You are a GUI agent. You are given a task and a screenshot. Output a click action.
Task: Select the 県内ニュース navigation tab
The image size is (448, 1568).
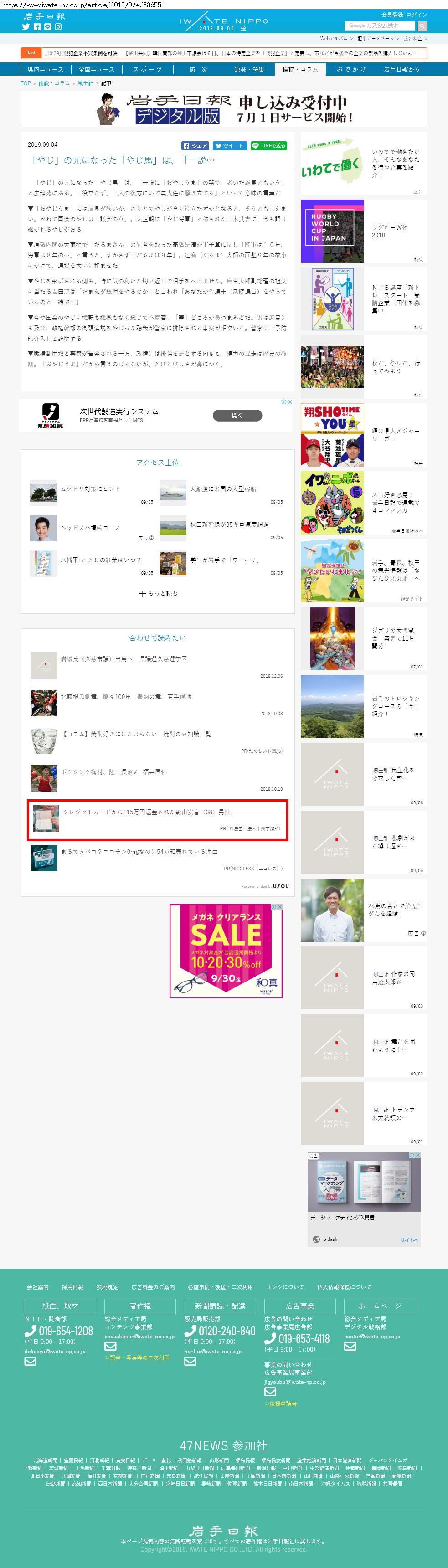click(46, 69)
